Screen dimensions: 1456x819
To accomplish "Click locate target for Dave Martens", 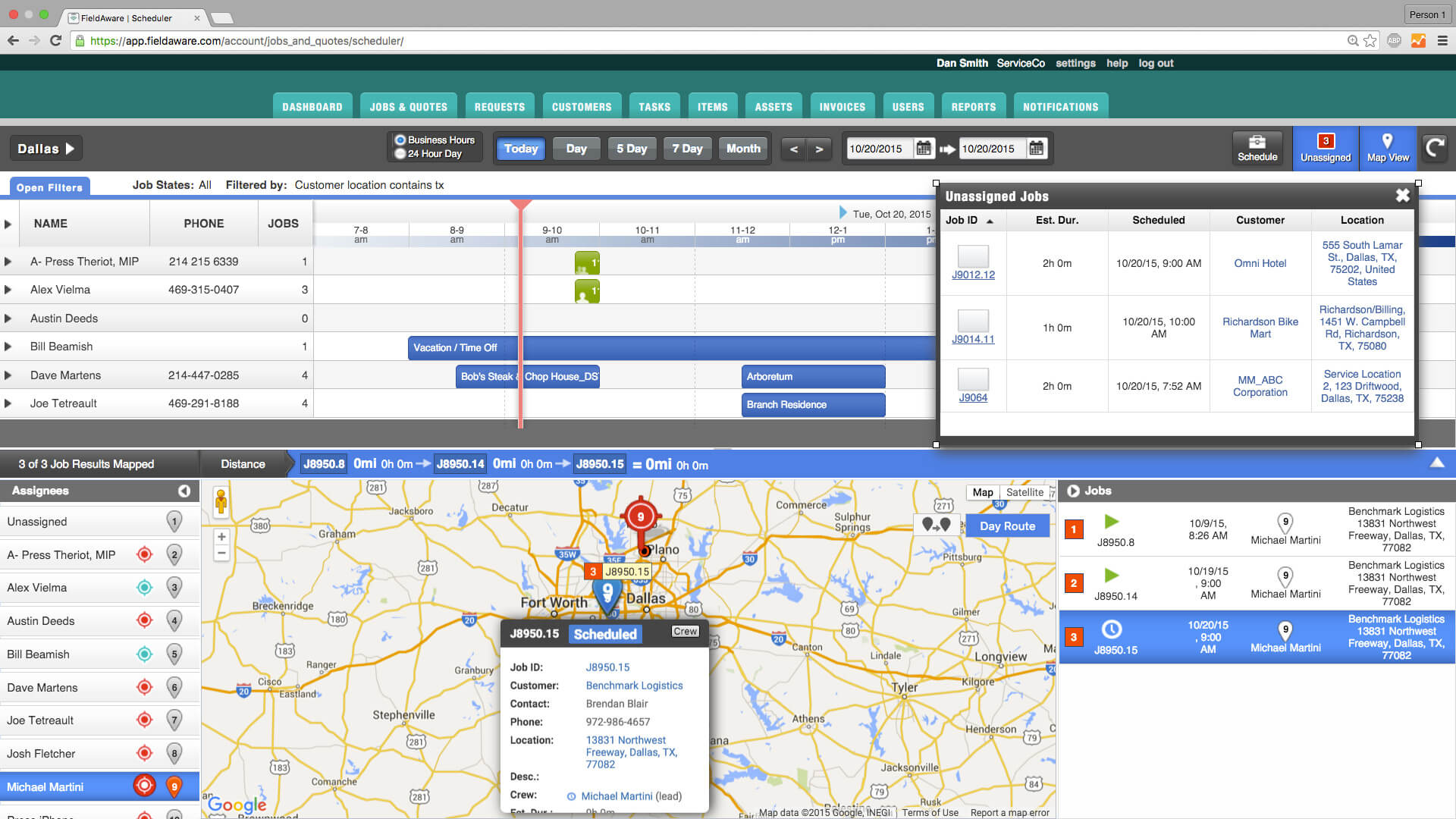I will [144, 687].
